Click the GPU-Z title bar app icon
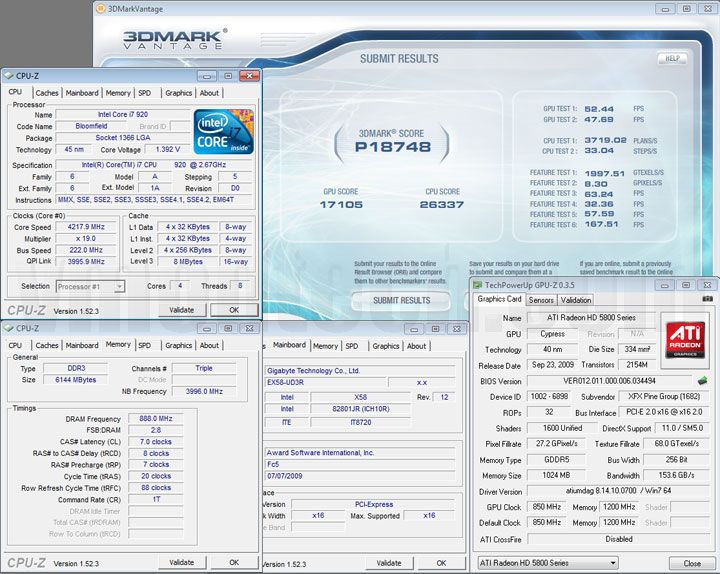Viewport: 720px width, 574px height. click(478, 285)
